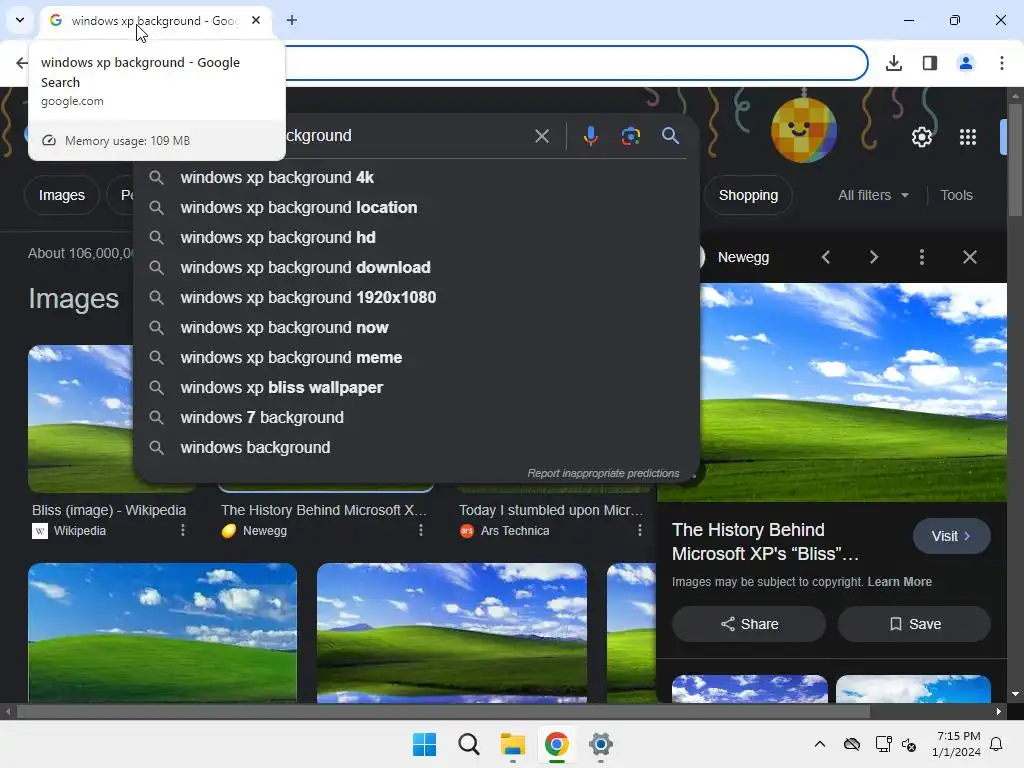Select suggestion windows xp background meme

coord(416,358)
